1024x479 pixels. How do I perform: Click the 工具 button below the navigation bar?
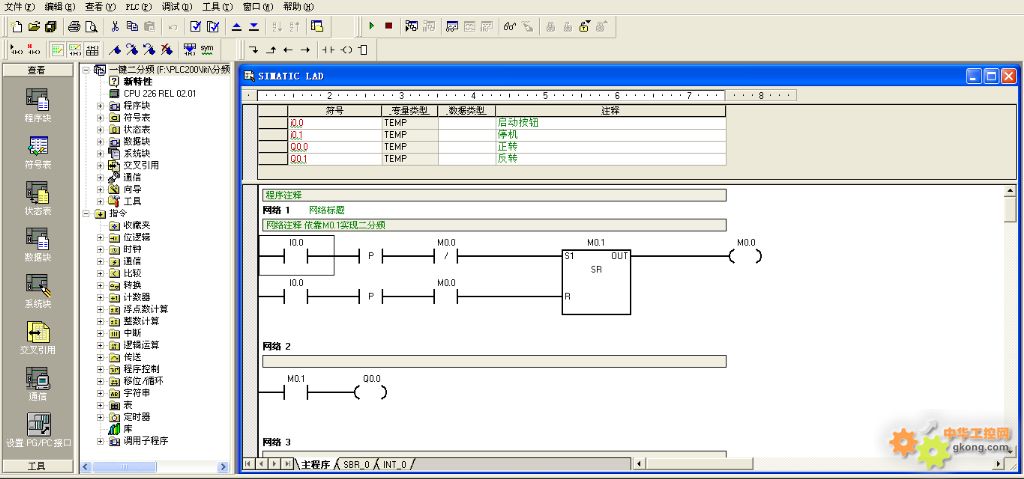point(37,466)
